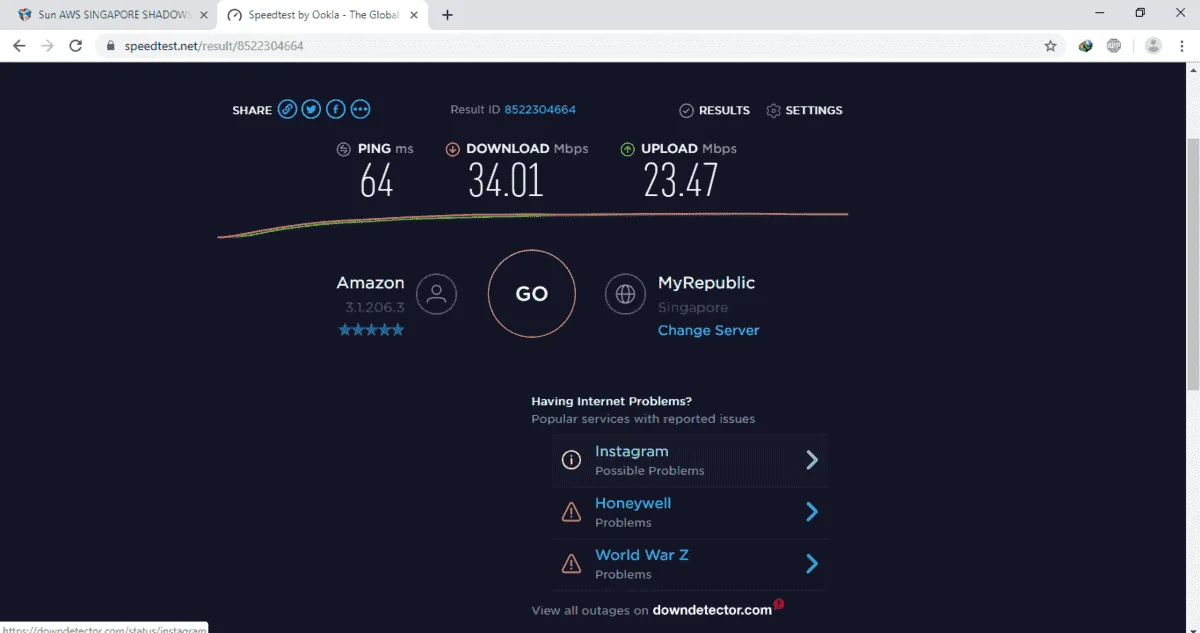Click the ping value 64
This screenshot has width=1200, height=633.
pyautogui.click(x=376, y=181)
